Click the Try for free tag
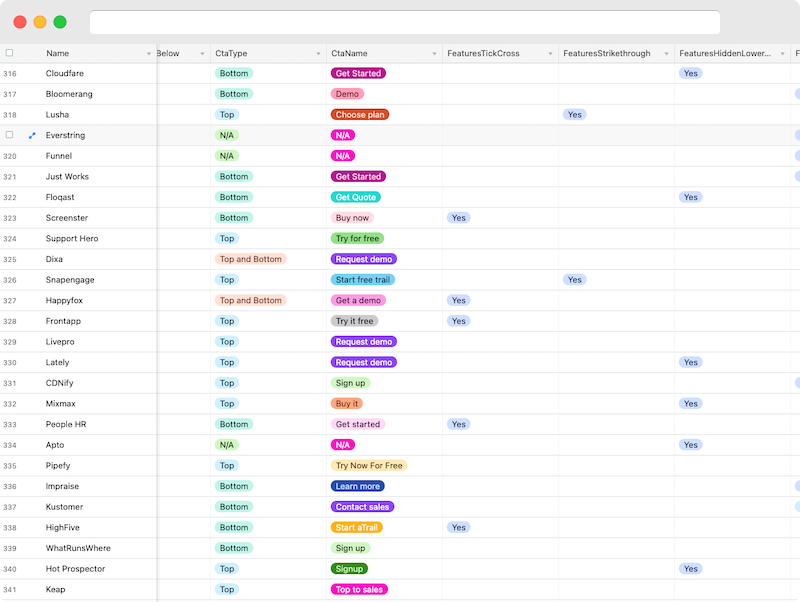 tap(357, 239)
